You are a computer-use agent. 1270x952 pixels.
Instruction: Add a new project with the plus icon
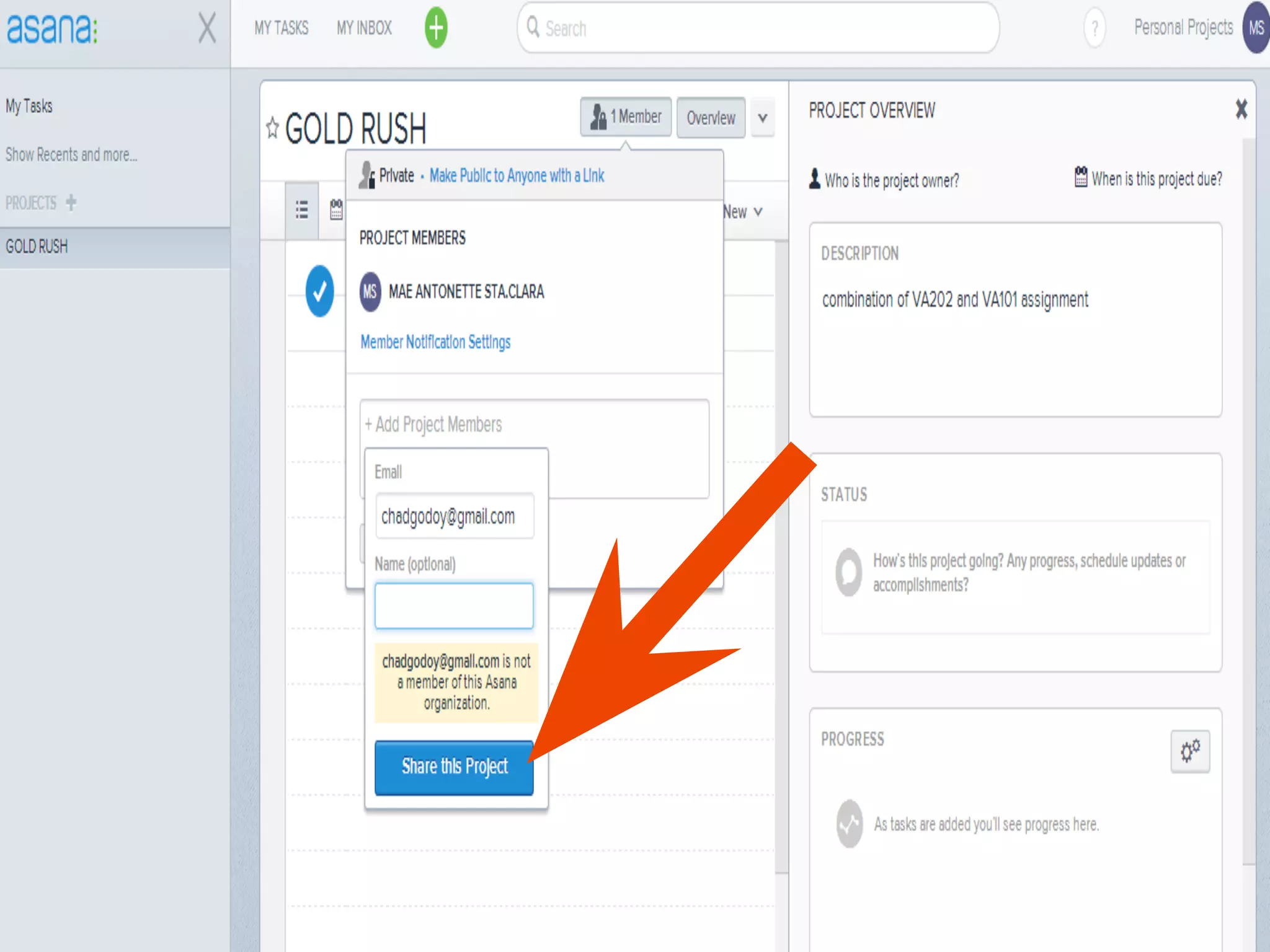pyautogui.click(x=71, y=203)
